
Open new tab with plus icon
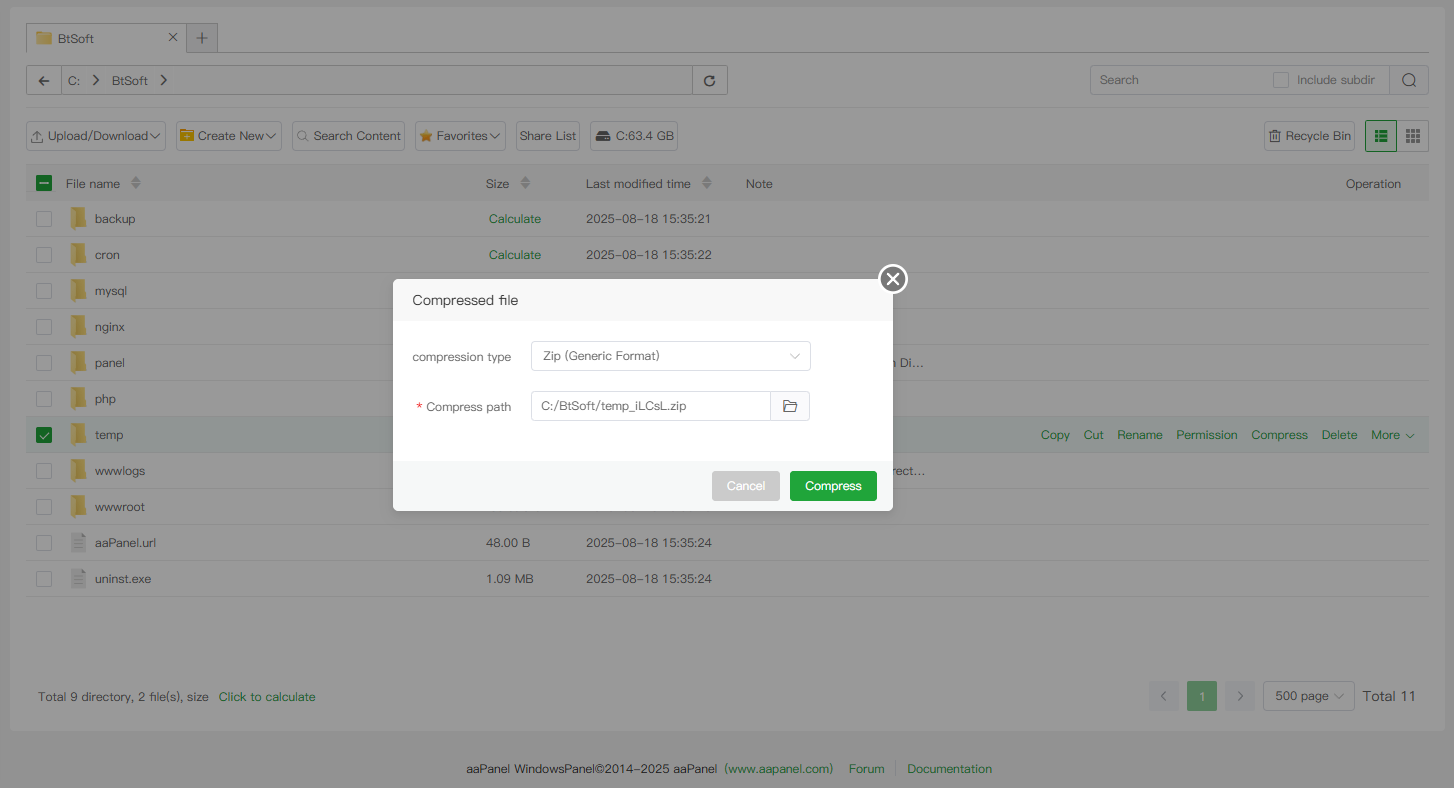tap(202, 38)
